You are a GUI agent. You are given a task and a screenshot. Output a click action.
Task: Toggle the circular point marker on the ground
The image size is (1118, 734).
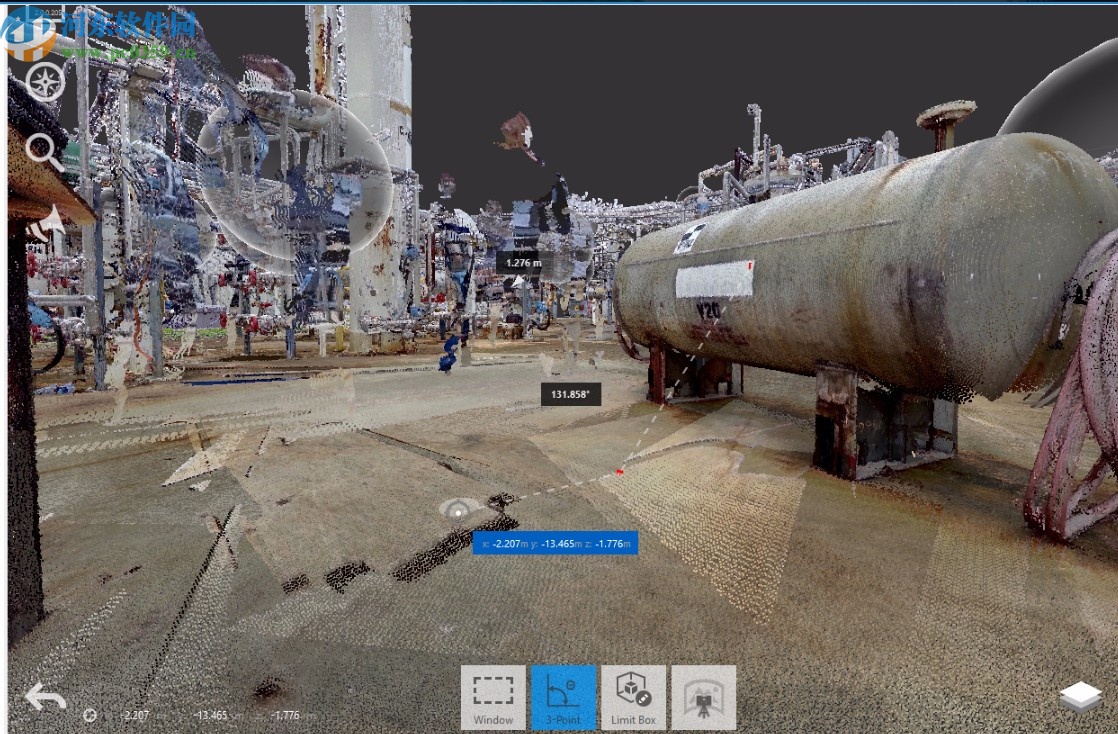coord(459,512)
